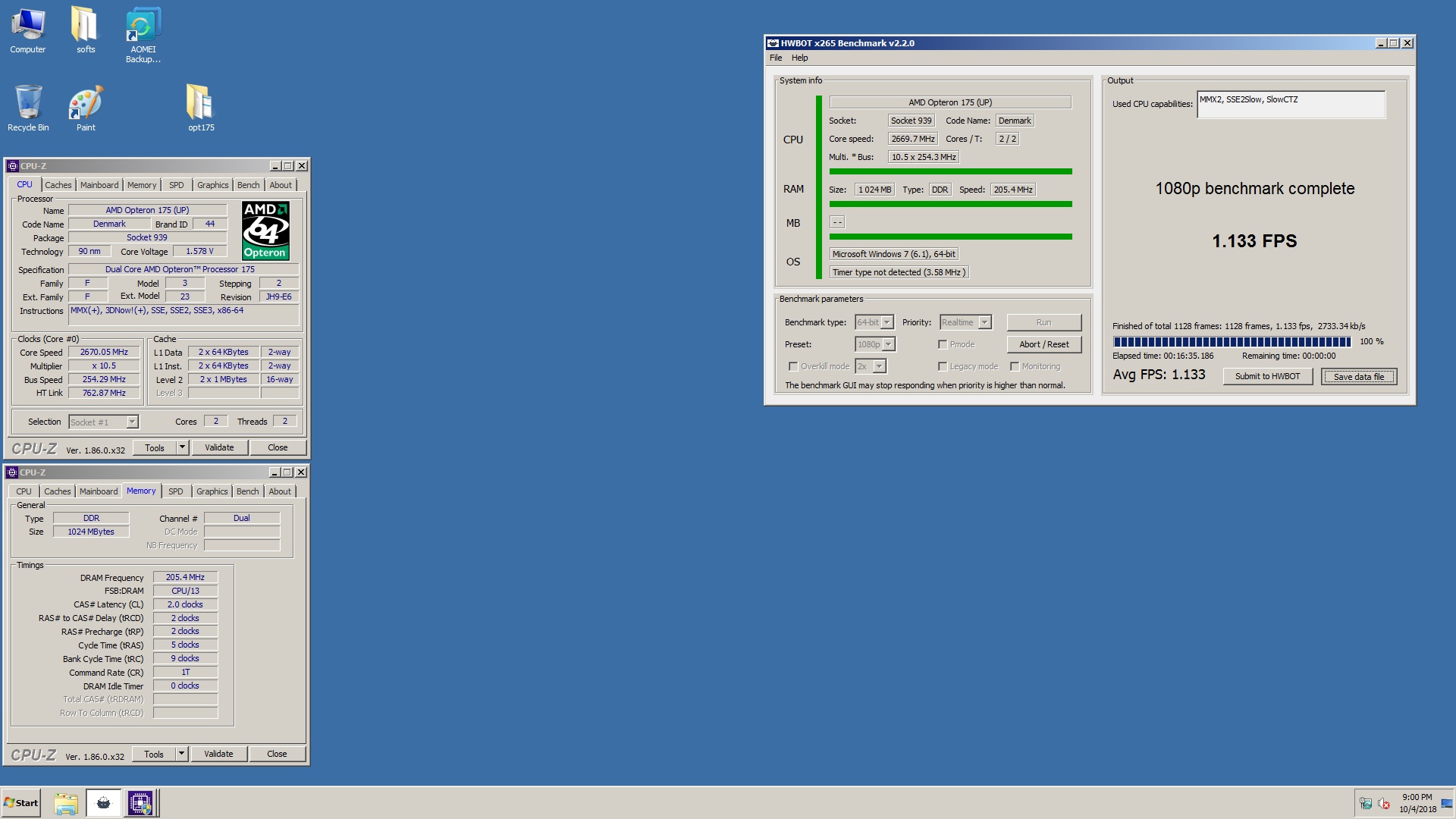Click the volume muted tray icon

point(1384,803)
